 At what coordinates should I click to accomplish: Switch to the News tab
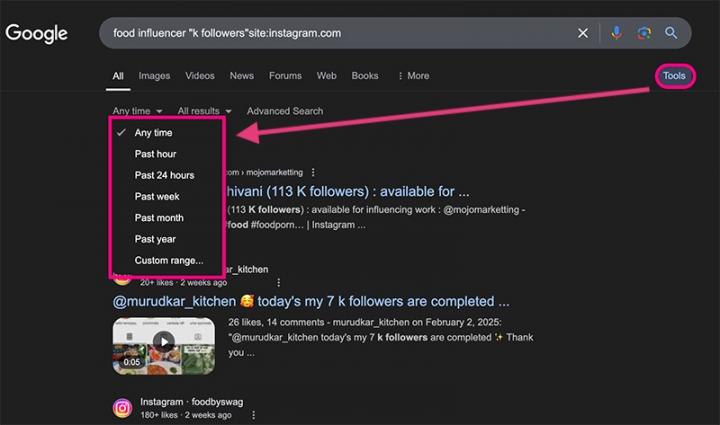[x=242, y=76]
